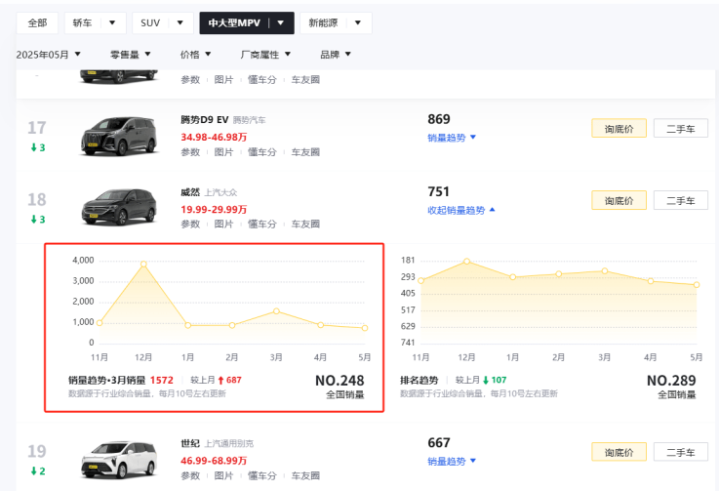Open 参数 for 威然

pyautogui.click(x=190, y=224)
